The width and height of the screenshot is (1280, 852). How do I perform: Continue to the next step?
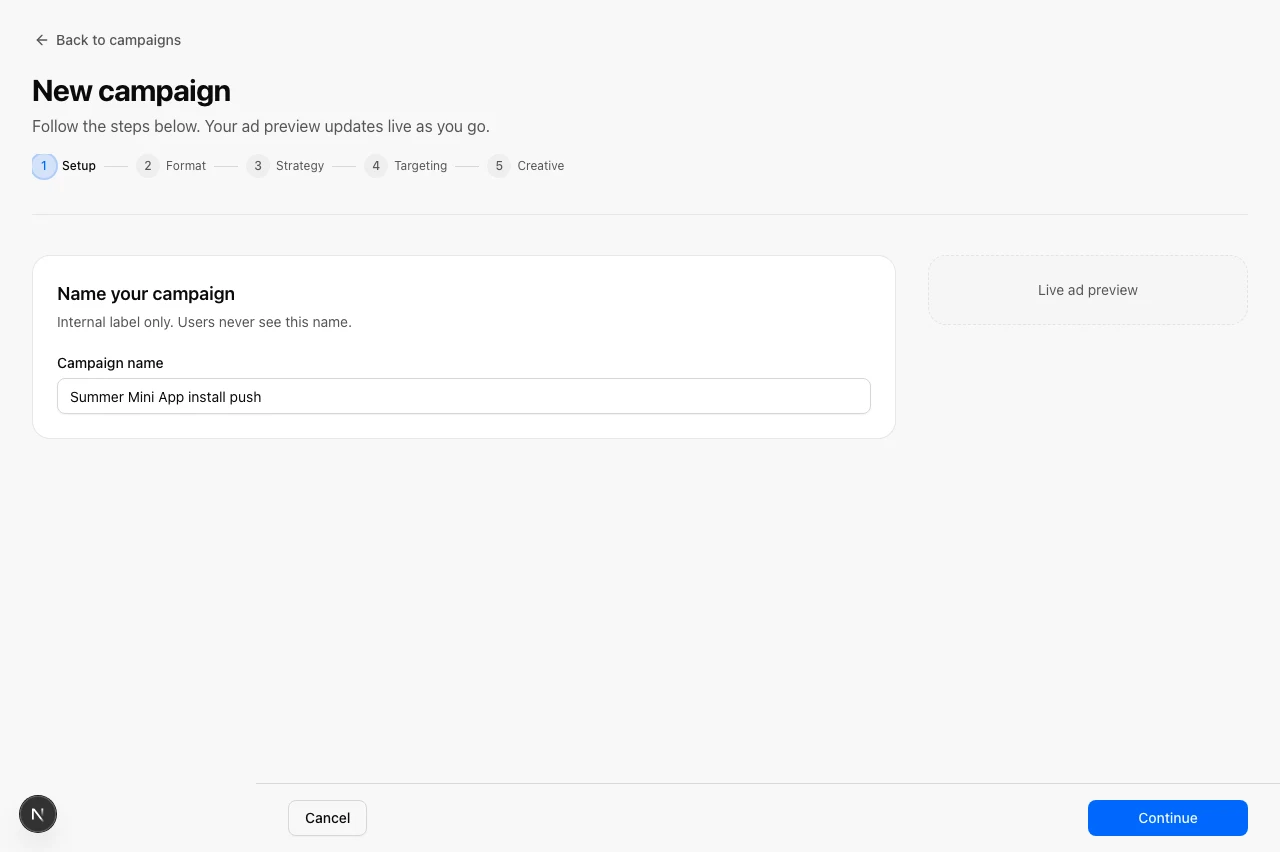pos(1168,818)
